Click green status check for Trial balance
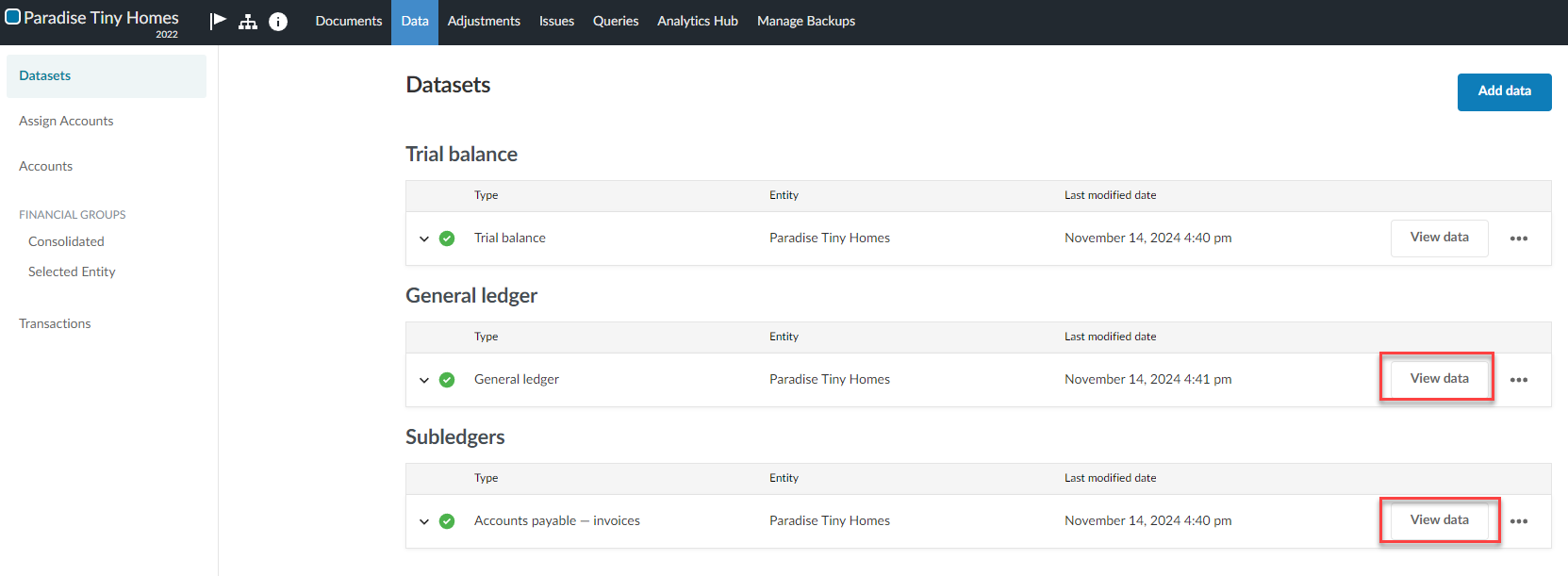This screenshot has height=576, width=1568. coord(447,239)
